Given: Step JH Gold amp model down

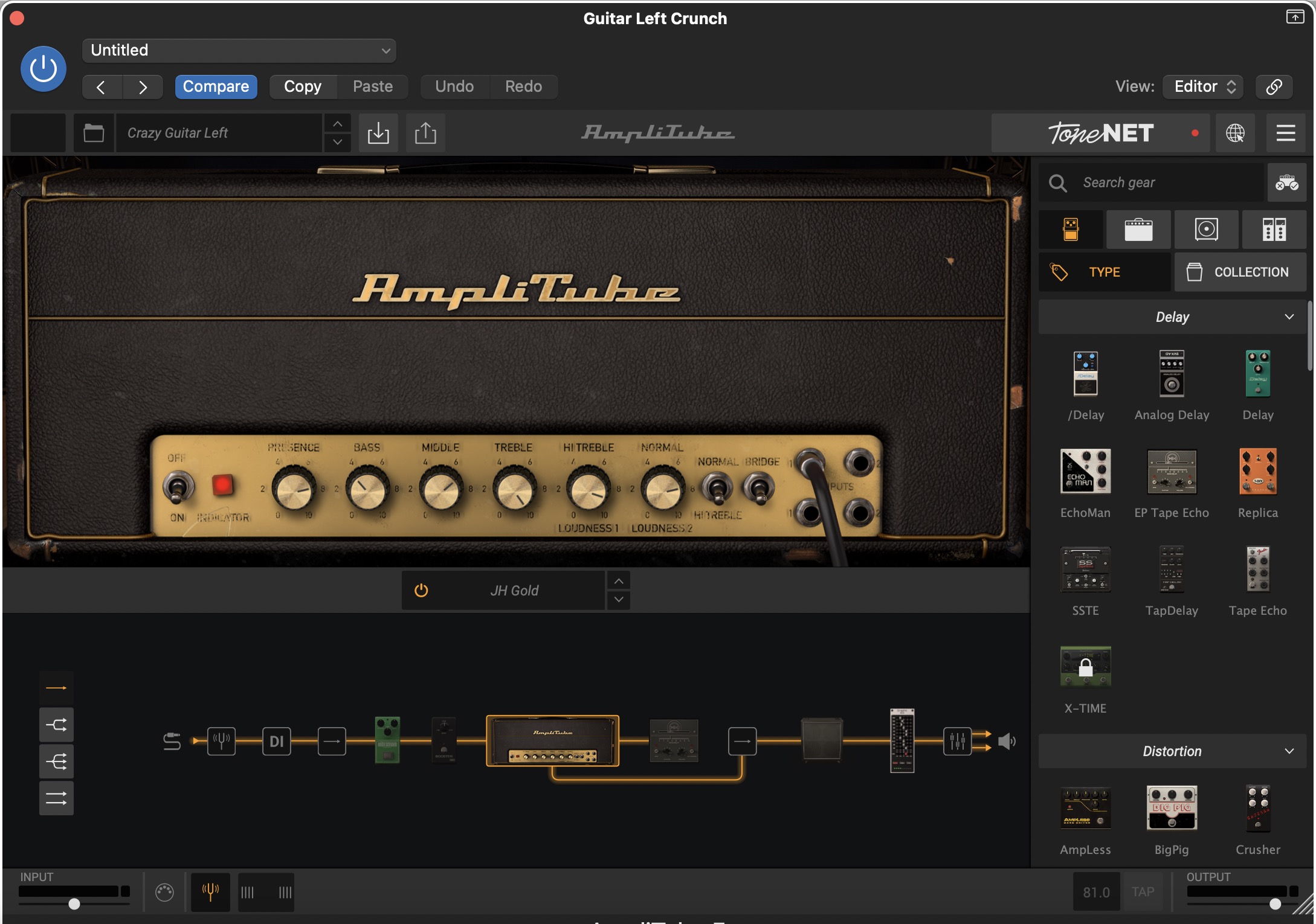Looking at the screenshot, I should pyautogui.click(x=619, y=600).
